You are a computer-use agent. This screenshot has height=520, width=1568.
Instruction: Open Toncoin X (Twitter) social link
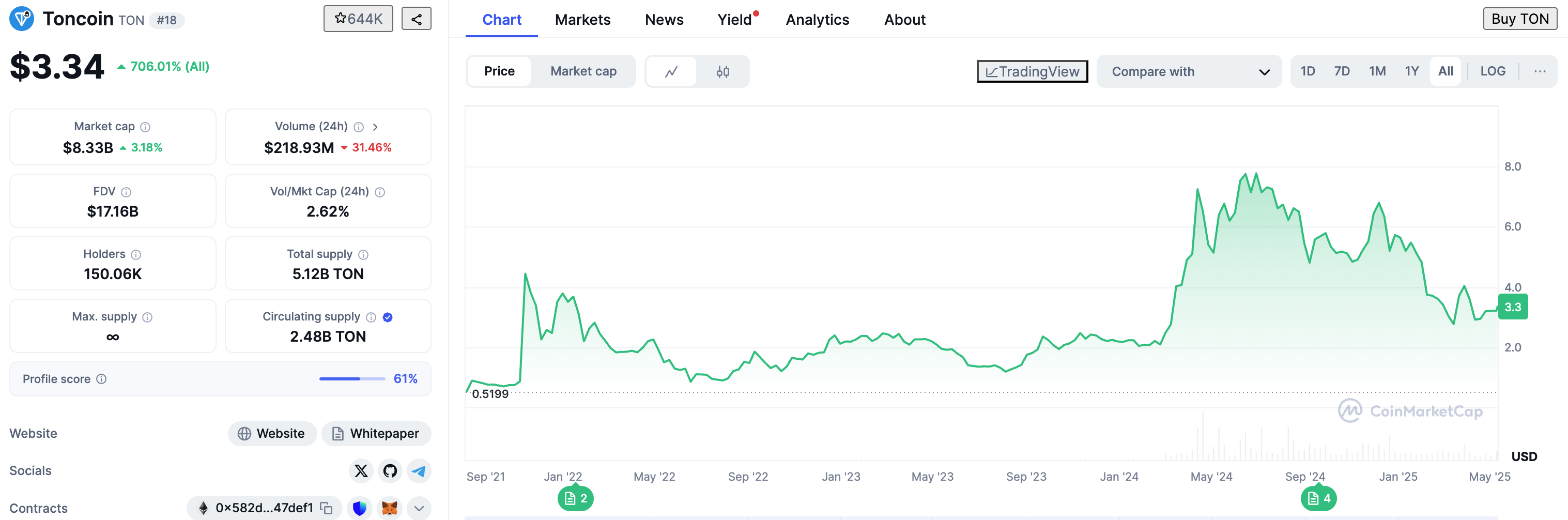(361, 471)
